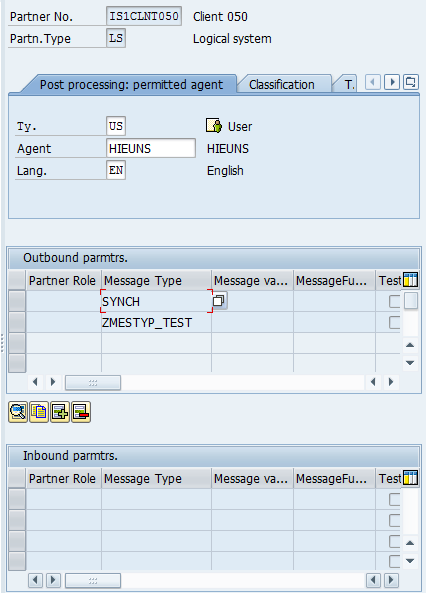Click the rightmost arrow of the Inbound horizontal scrollbar
426x593 pixels.
point(391,580)
